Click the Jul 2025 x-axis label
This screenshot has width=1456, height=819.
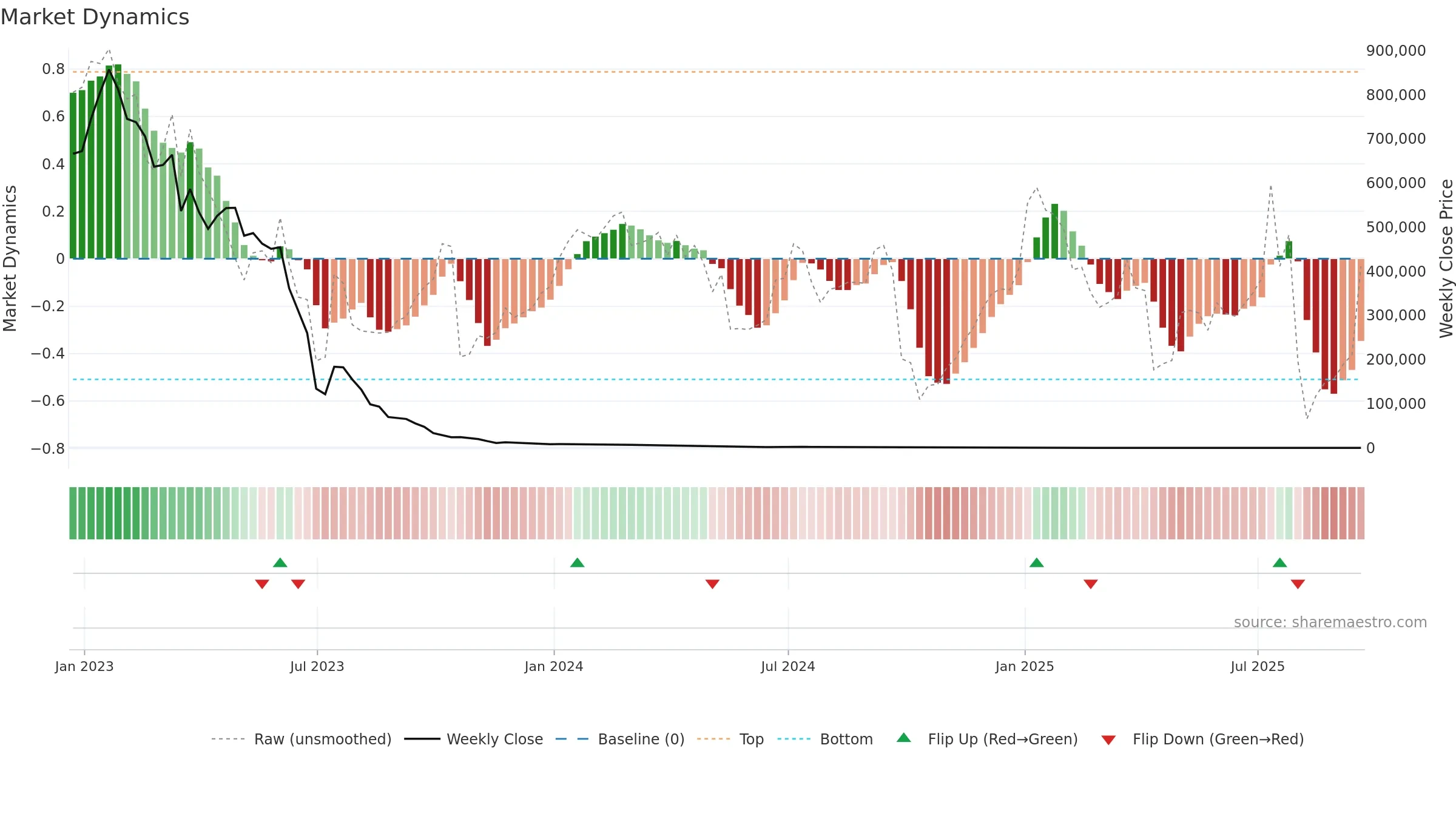tap(1258, 667)
